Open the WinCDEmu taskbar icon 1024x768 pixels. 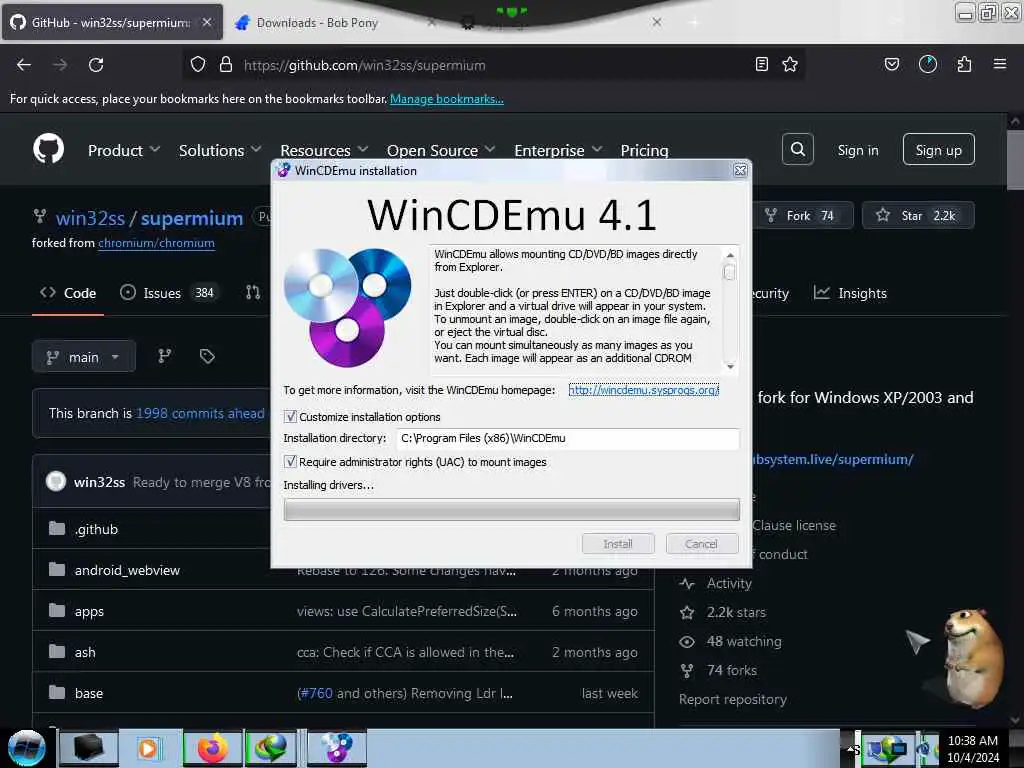tap(337, 748)
